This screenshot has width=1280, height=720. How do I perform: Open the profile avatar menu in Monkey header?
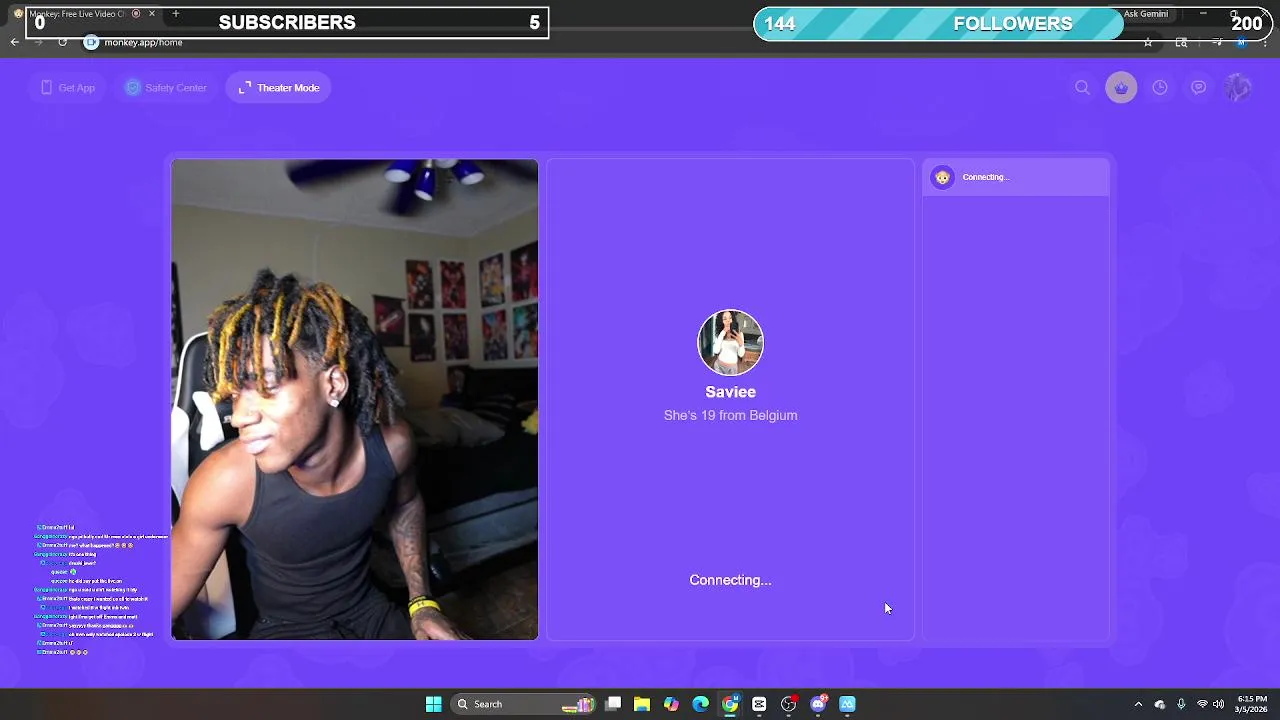[x=1238, y=88]
